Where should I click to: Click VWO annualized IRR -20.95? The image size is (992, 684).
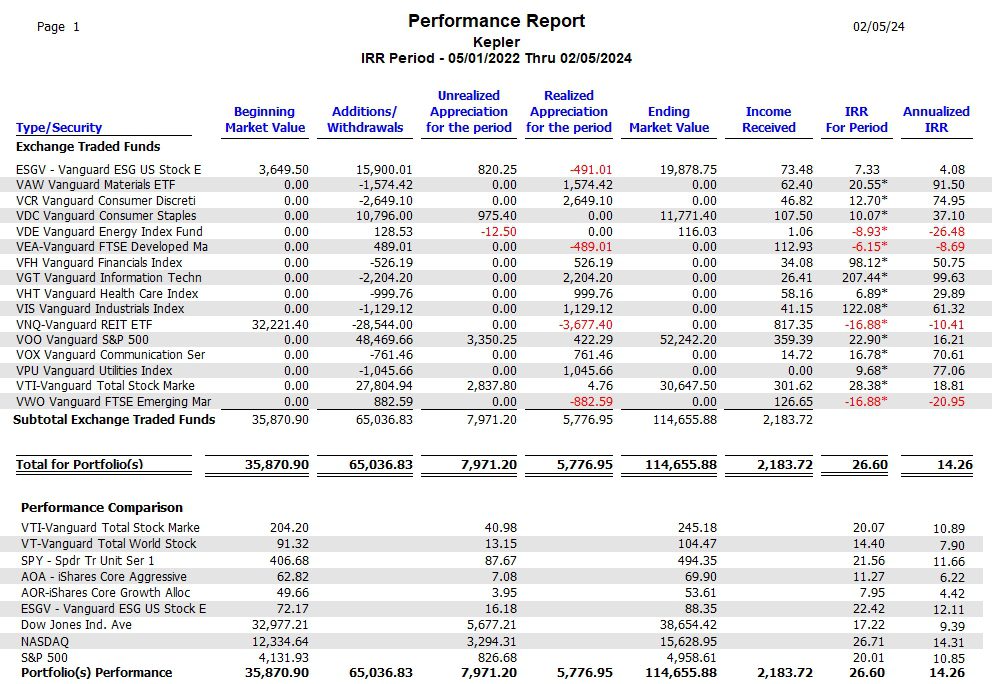click(x=946, y=402)
